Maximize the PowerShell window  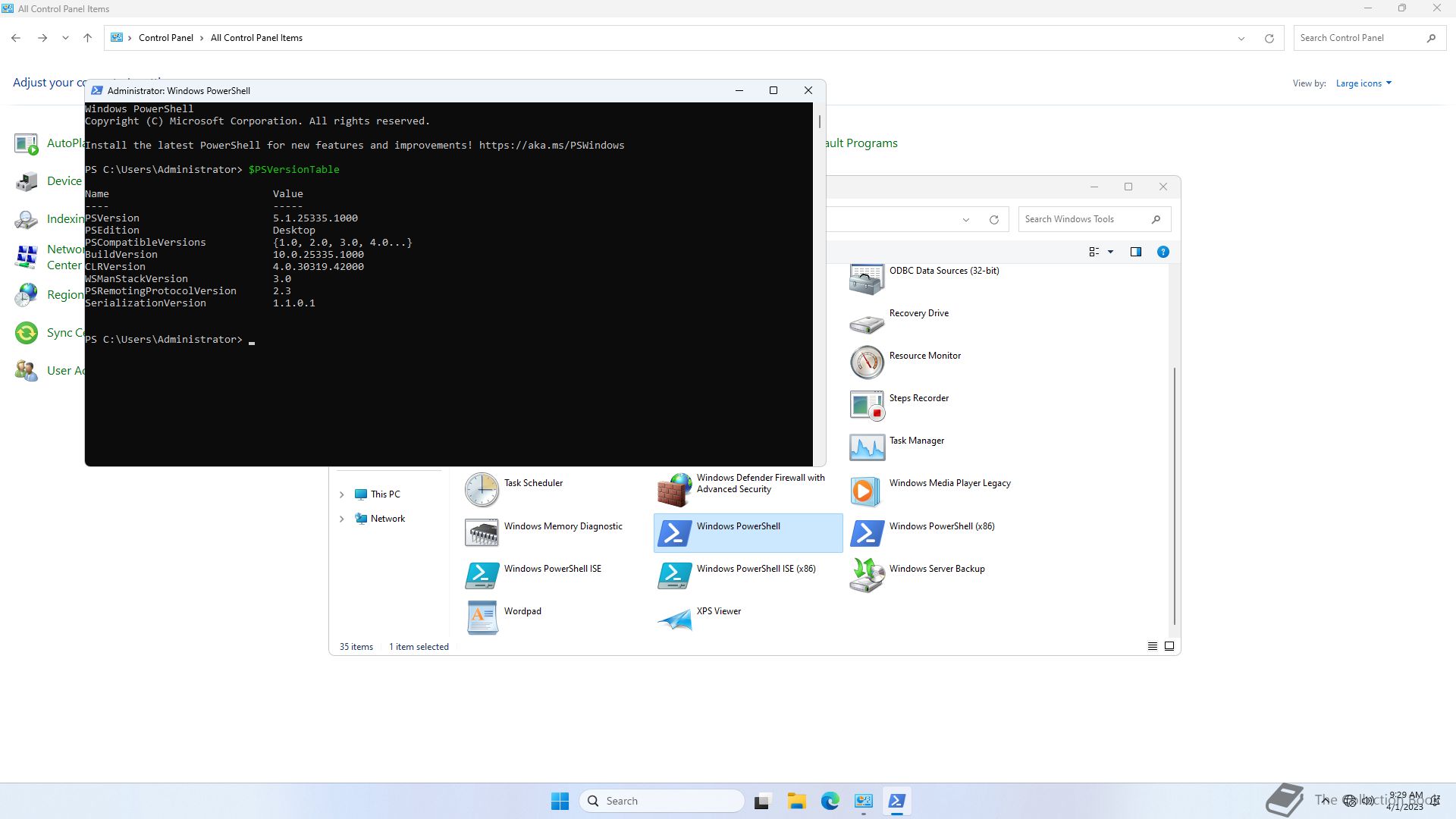(x=773, y=90)
